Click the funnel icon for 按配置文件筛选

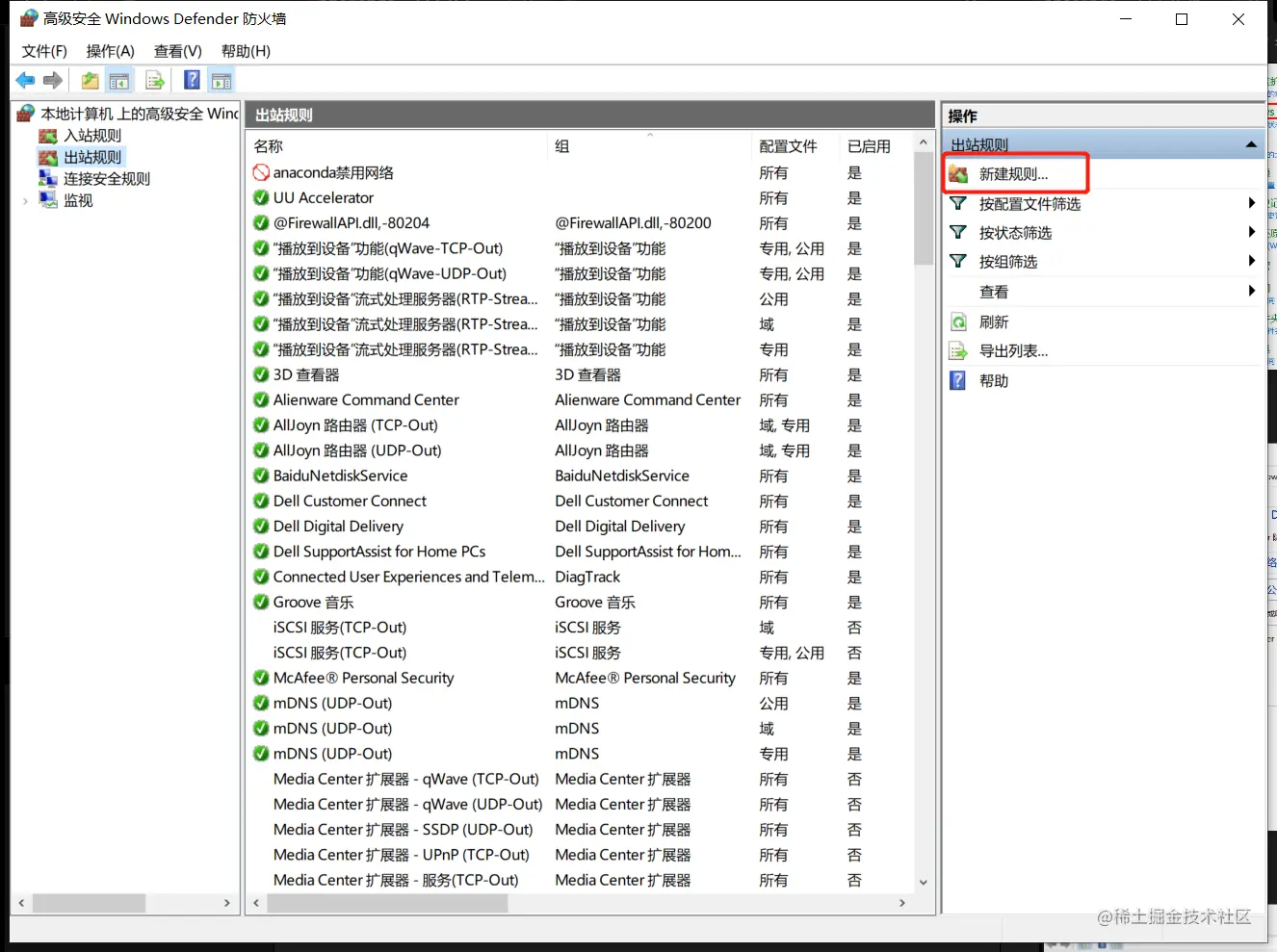tap(958, 204)
